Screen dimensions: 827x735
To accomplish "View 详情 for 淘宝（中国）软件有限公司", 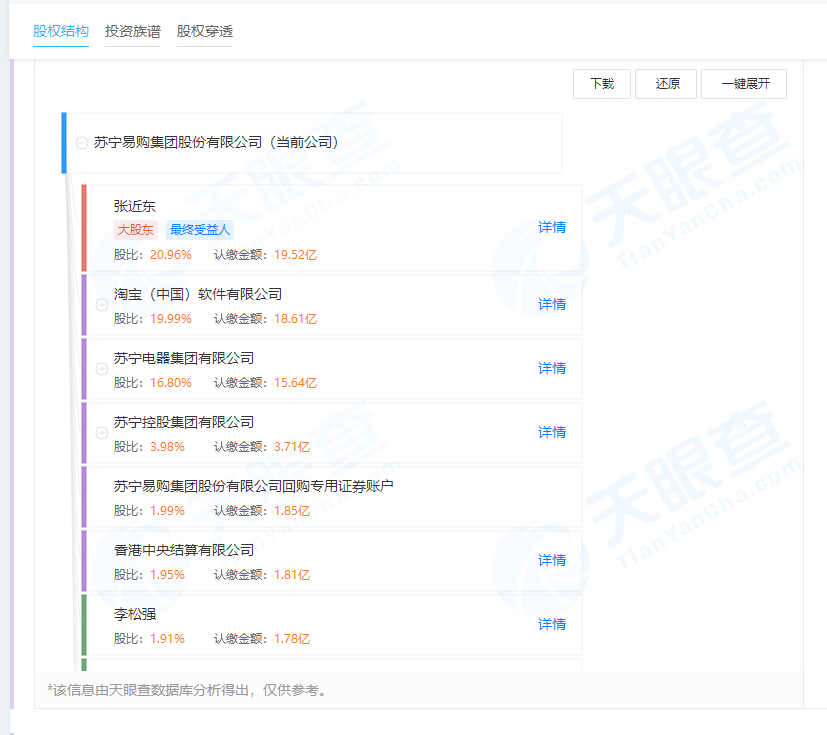I will tap(552, 304).
